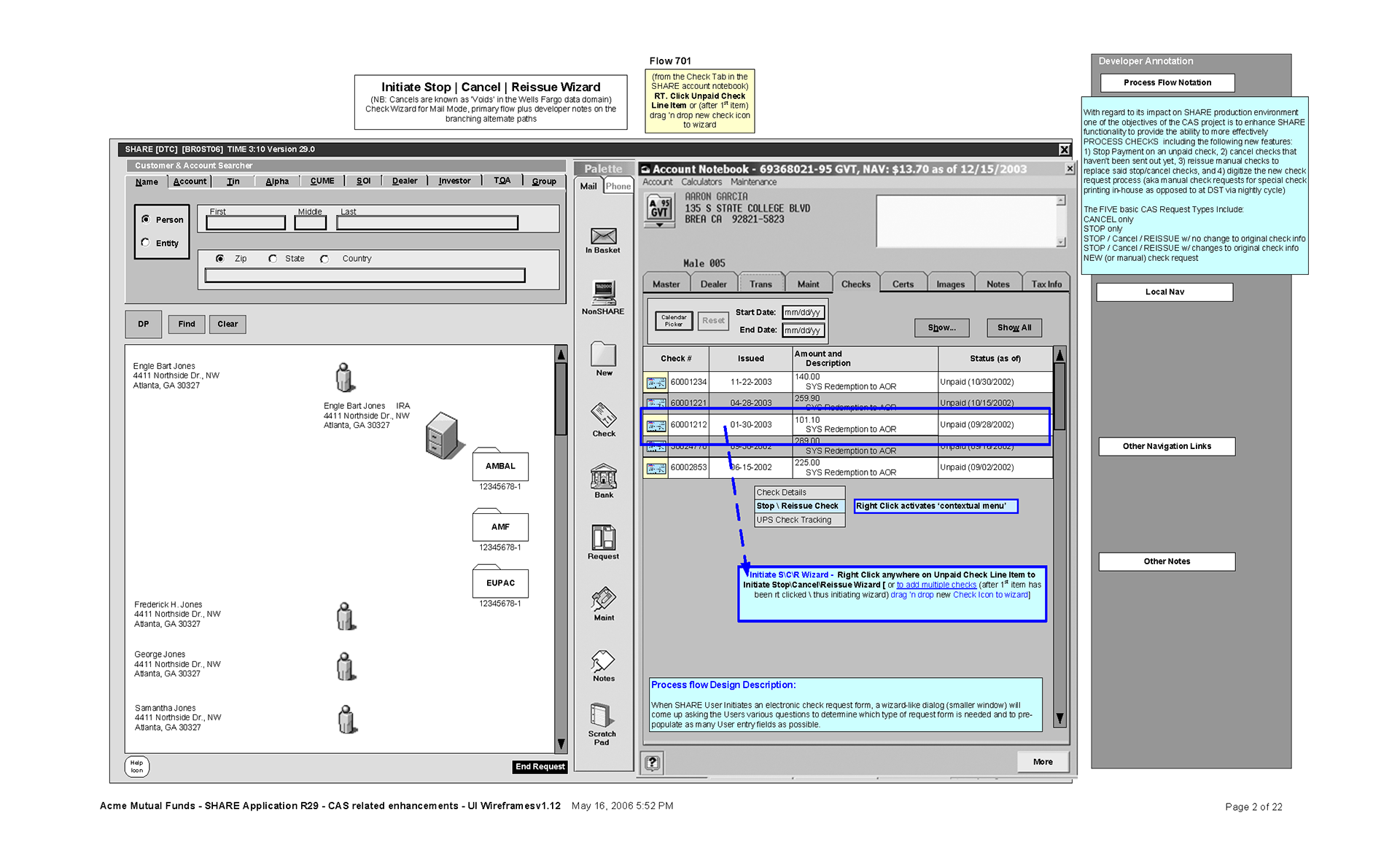Choose Stop \ Reissue Check menu entry
Image resolution: width=1400 pixels, height=850 pixels.
point(798,506)
